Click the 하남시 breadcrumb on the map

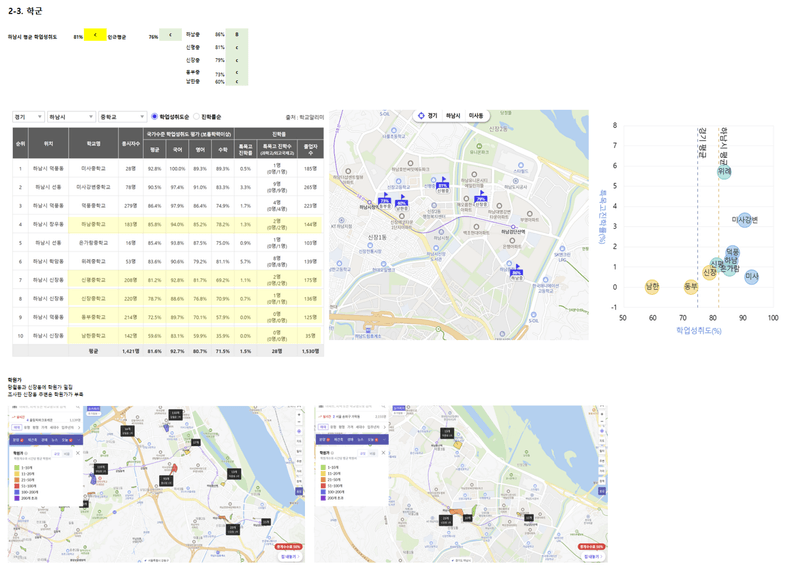tap(453, 115)
